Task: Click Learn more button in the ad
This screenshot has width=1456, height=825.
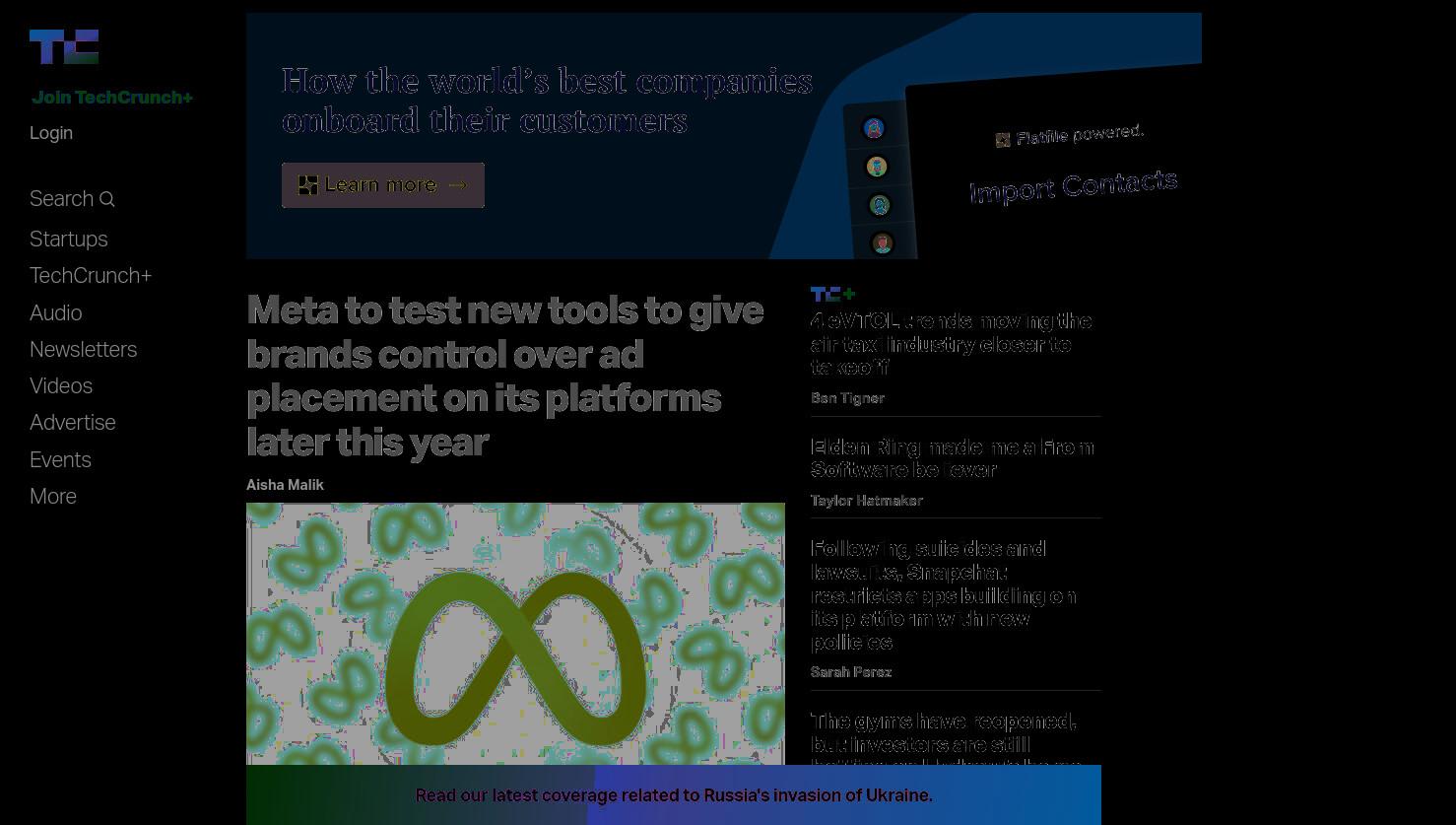Action: tap(383, 185)
